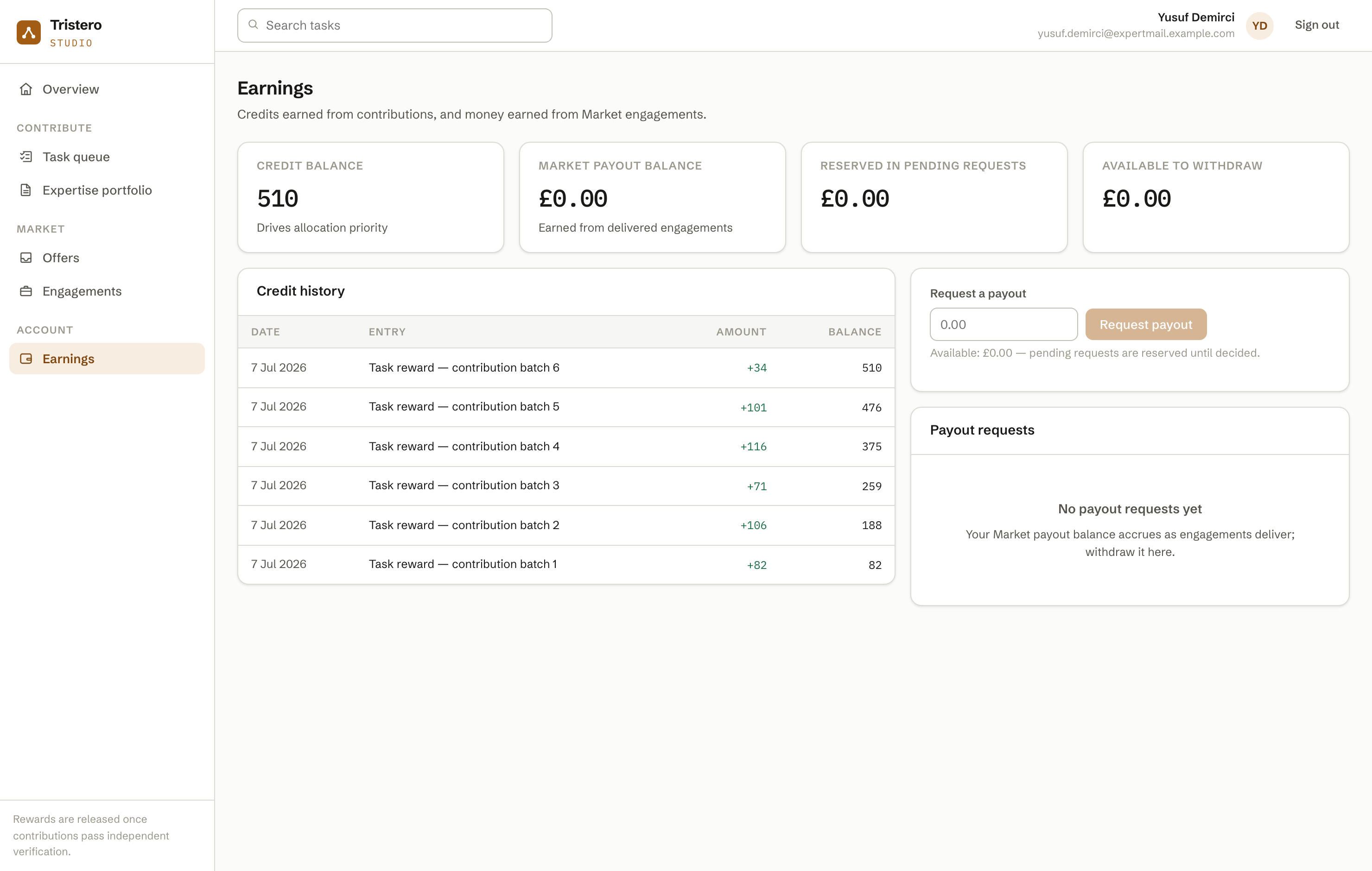Select the contribution batch 3 entry
1372x871 pixels.
(566, 486)
